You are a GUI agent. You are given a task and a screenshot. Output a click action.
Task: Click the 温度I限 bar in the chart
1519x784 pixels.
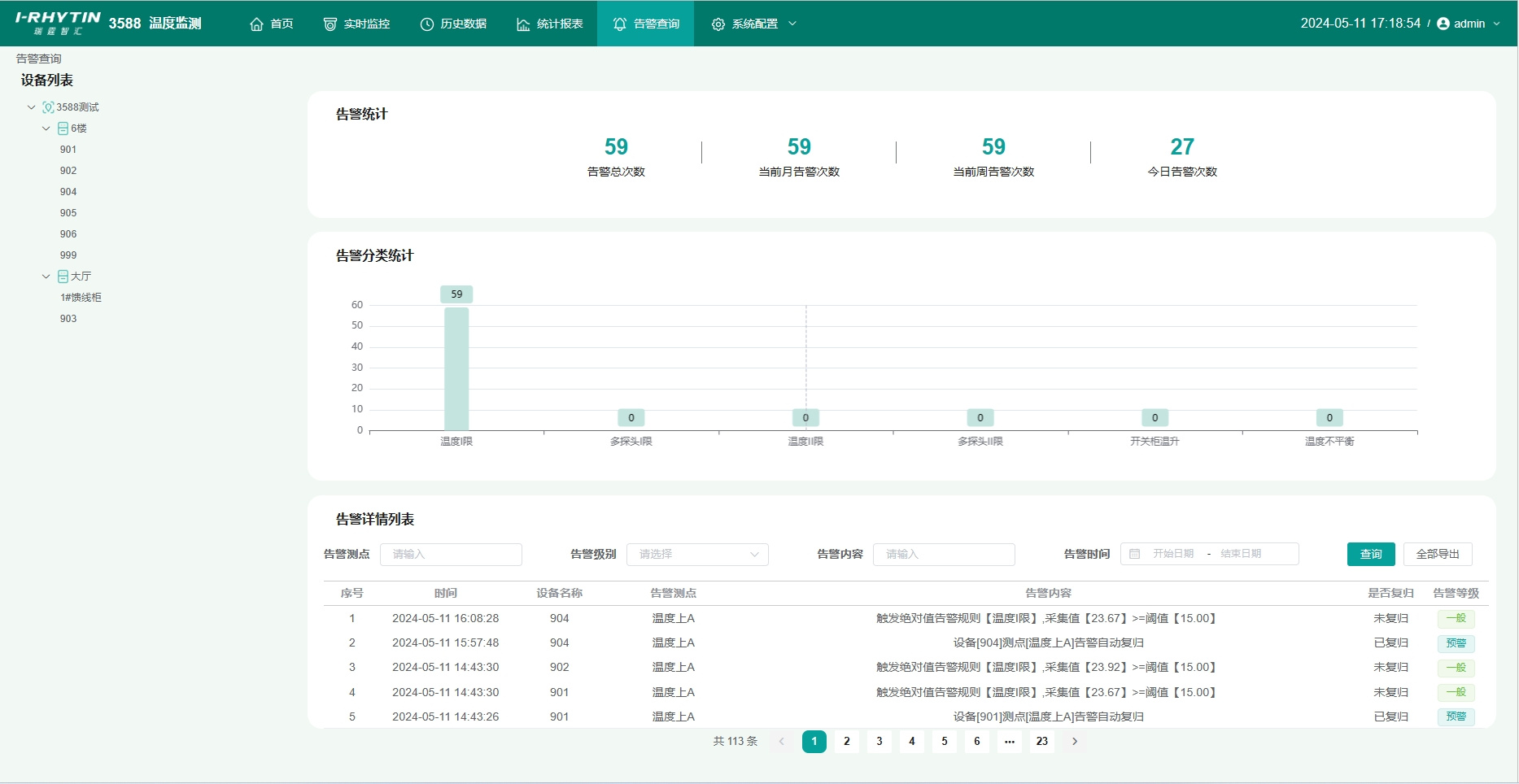(x=456, y=368)
